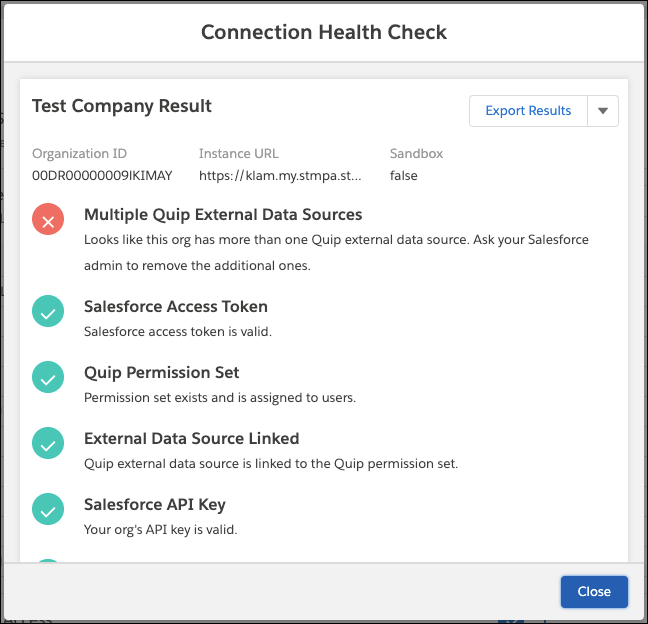Click 'Permission set exists and is assigned to users.'
Image resolution: width=648 pixels, height=624 pixels.
[x=220, y=398]
